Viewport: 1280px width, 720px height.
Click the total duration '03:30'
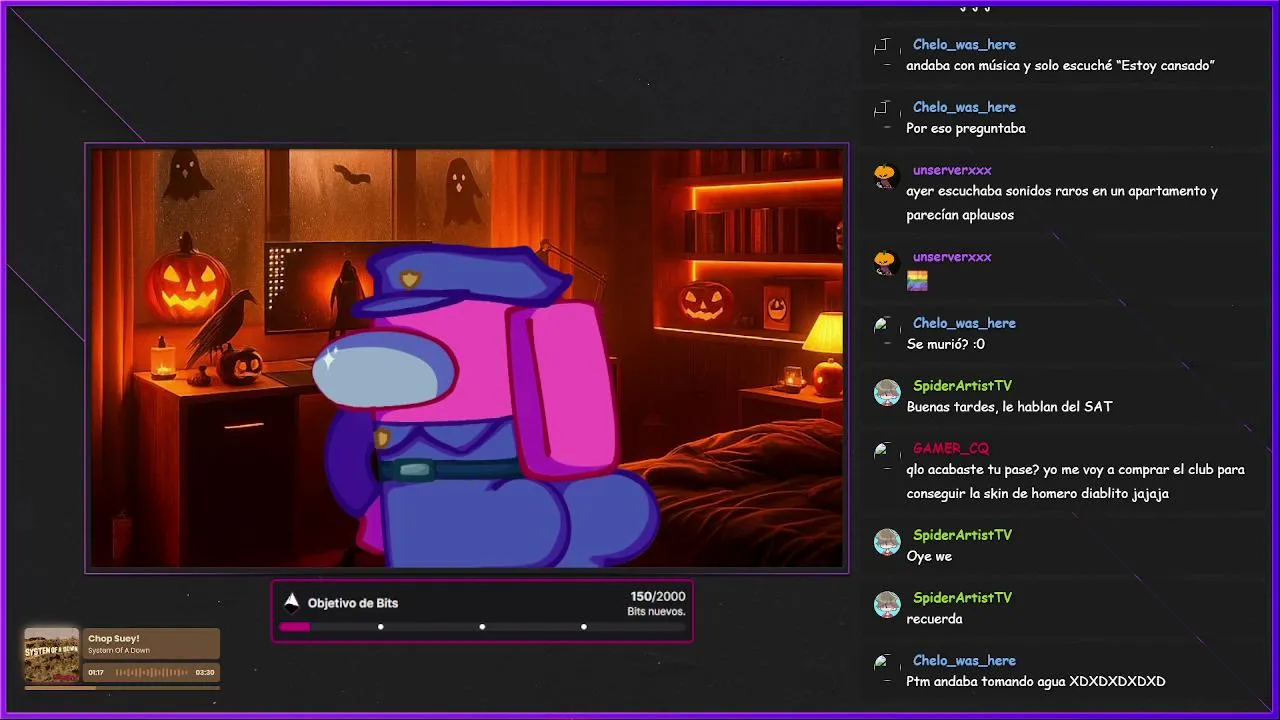coord(205,672)
